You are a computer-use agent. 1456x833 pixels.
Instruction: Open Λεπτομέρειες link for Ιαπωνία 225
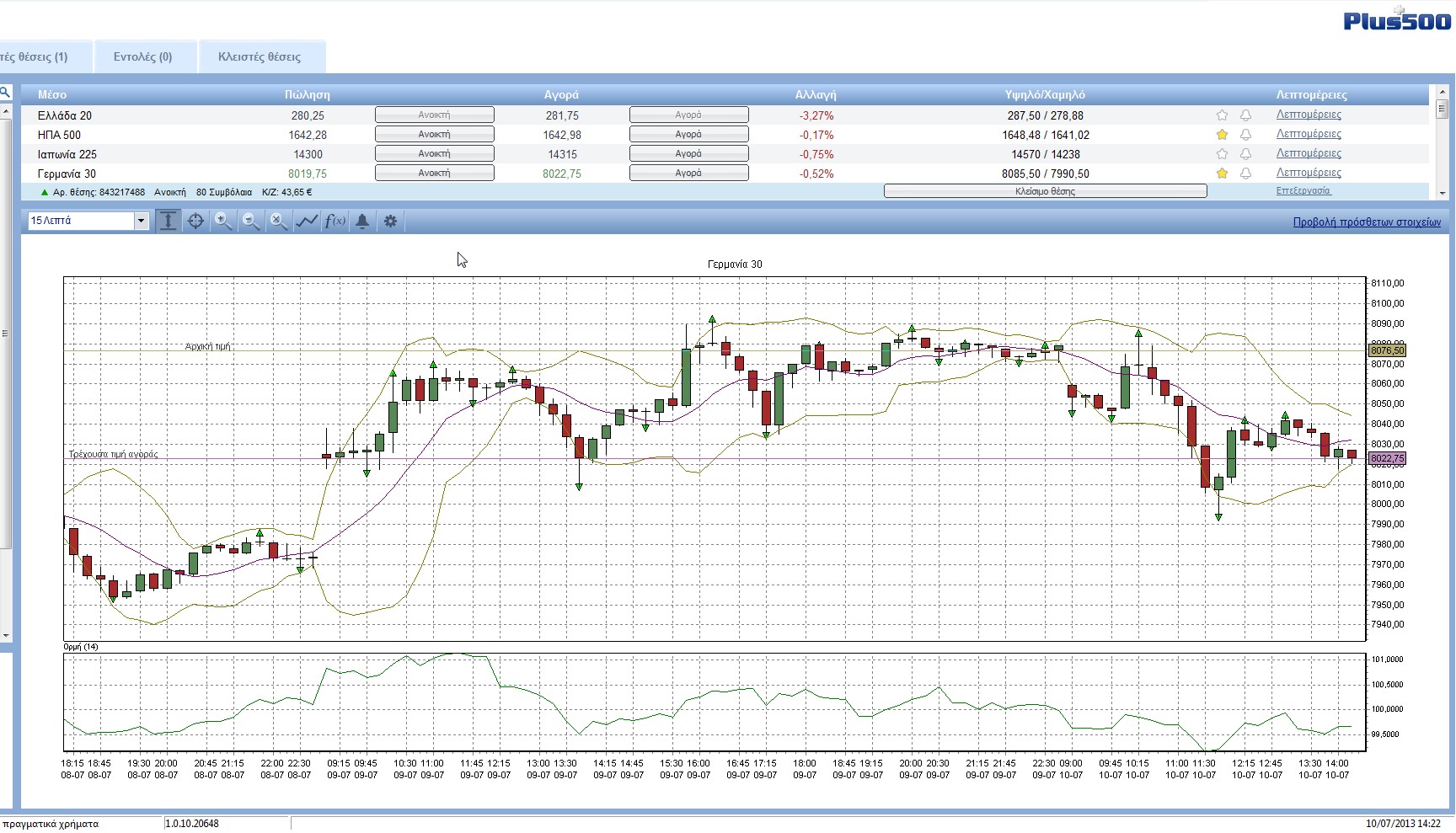[1309, 153]
